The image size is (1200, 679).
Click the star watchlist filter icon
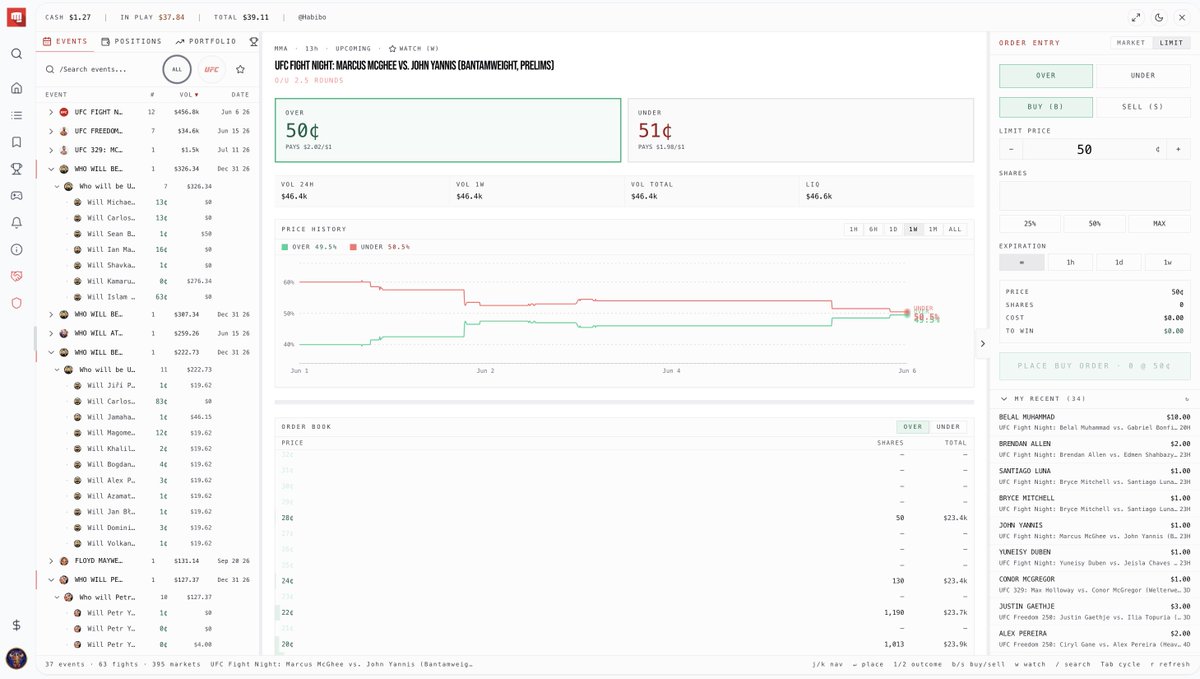tap(240, 69)
